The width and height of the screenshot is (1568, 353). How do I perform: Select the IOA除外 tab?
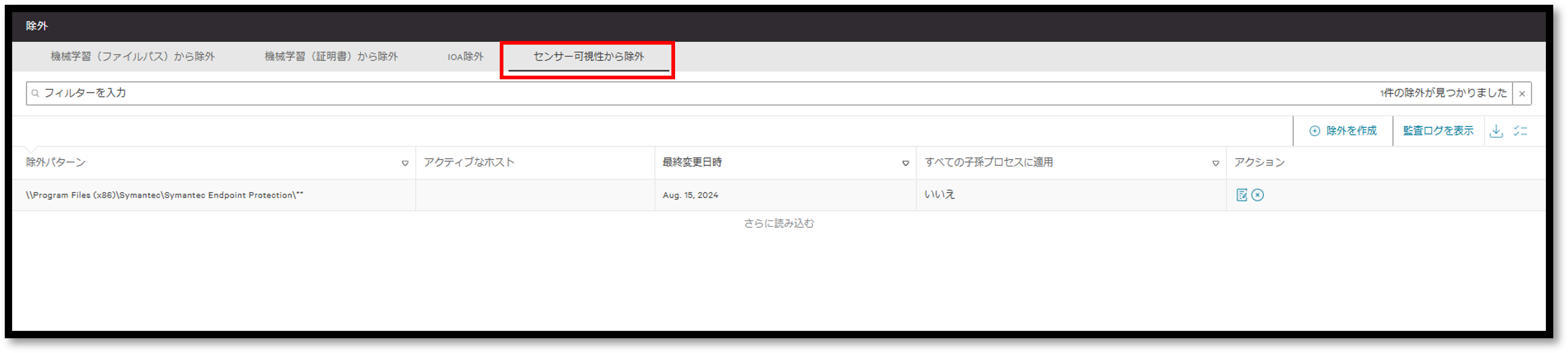pyautogui.click(x=466, y=57)
